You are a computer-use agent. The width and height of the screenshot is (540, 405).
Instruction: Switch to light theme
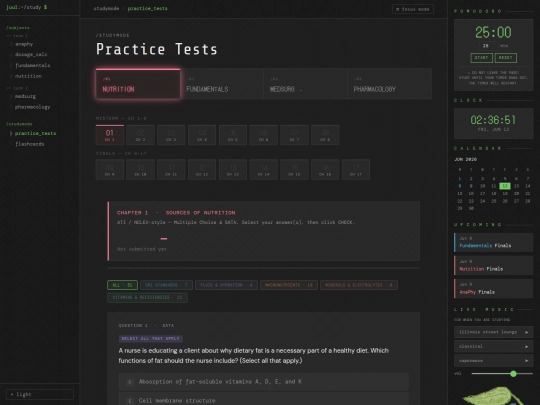click(40, 394)
